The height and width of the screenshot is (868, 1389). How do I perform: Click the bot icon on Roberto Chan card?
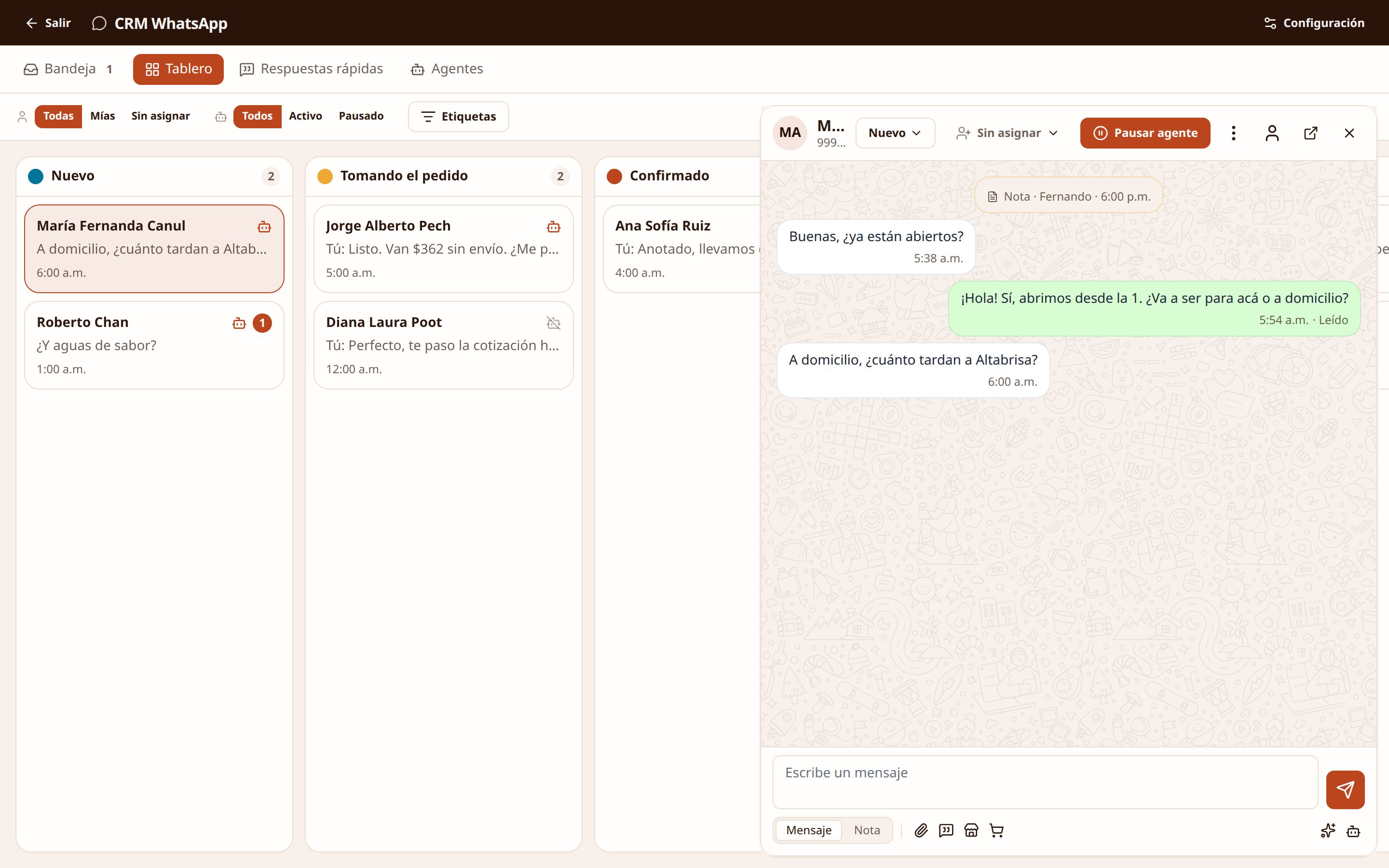click(239, 323)
